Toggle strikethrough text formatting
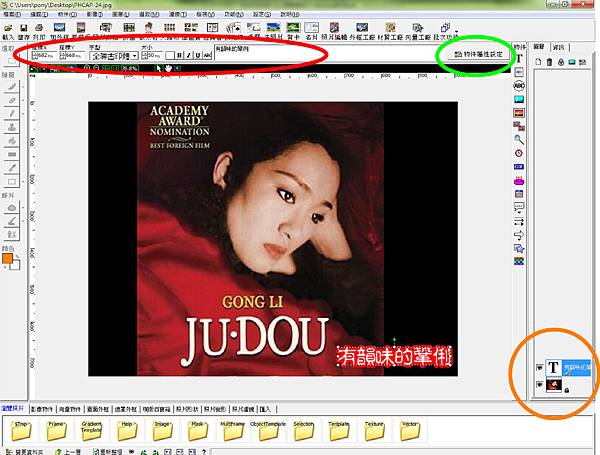 tap(207, 55)
